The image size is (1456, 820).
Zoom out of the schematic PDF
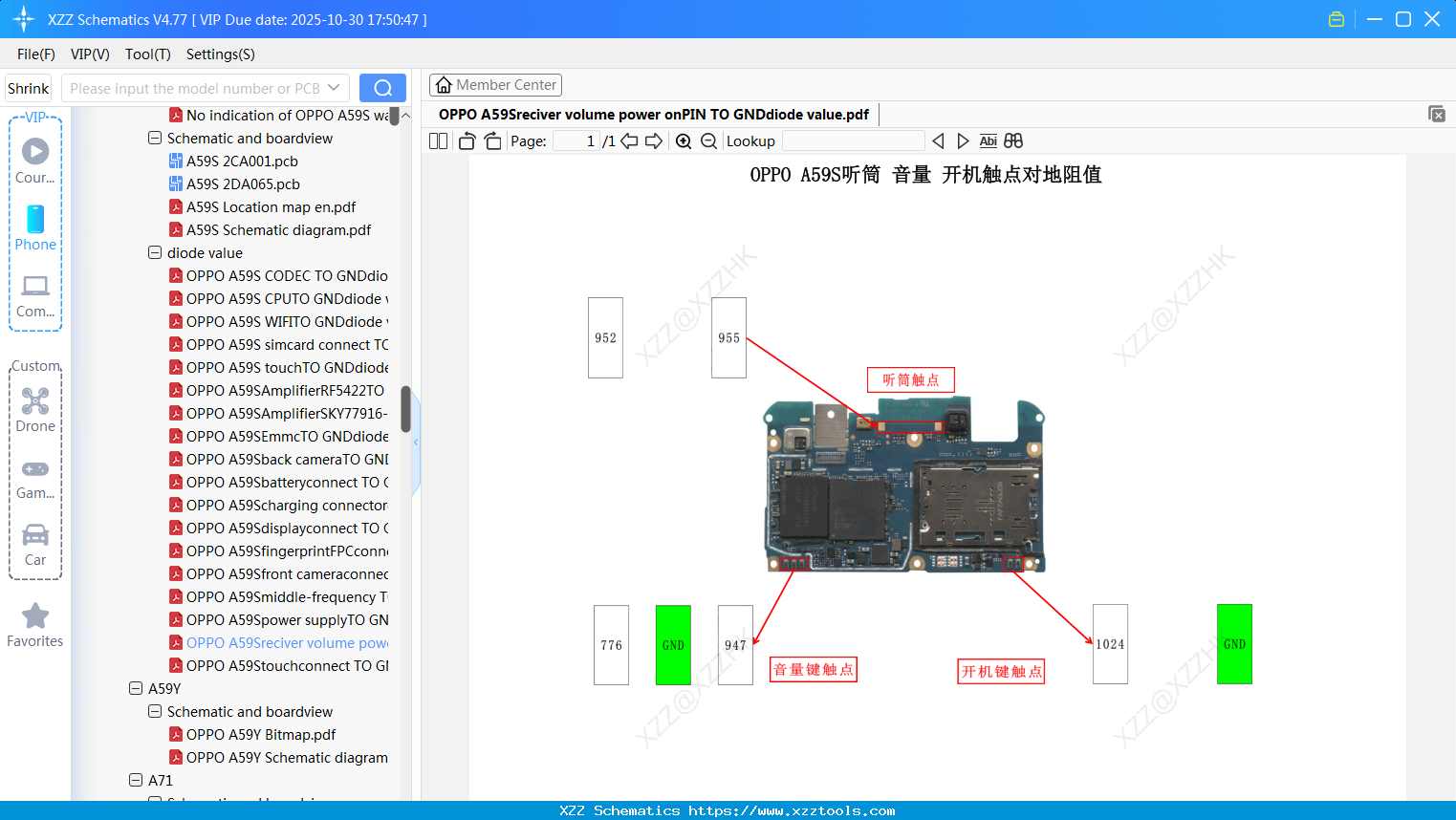click(x=708, y=140)
